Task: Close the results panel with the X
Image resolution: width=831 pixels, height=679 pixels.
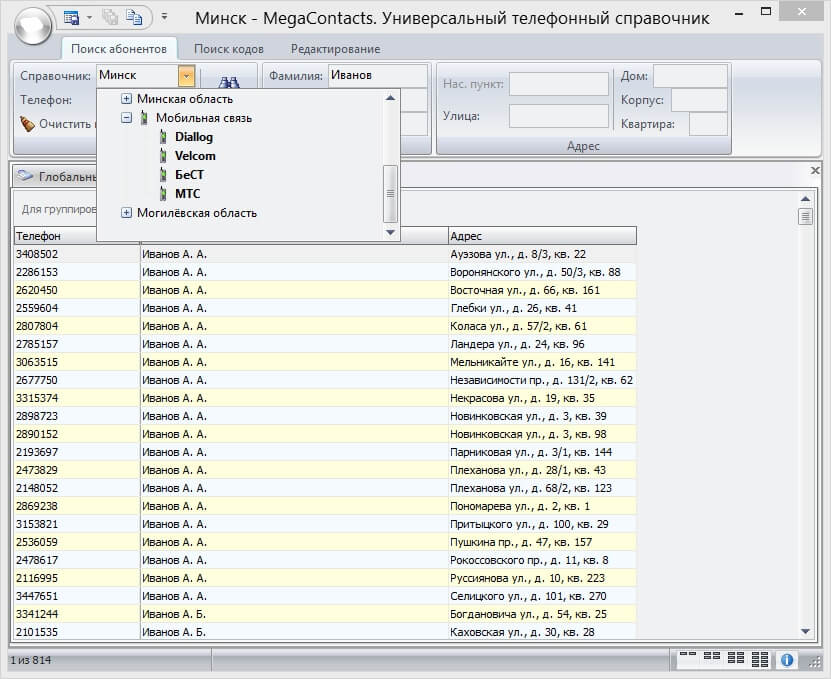Action: click(815, 172)
